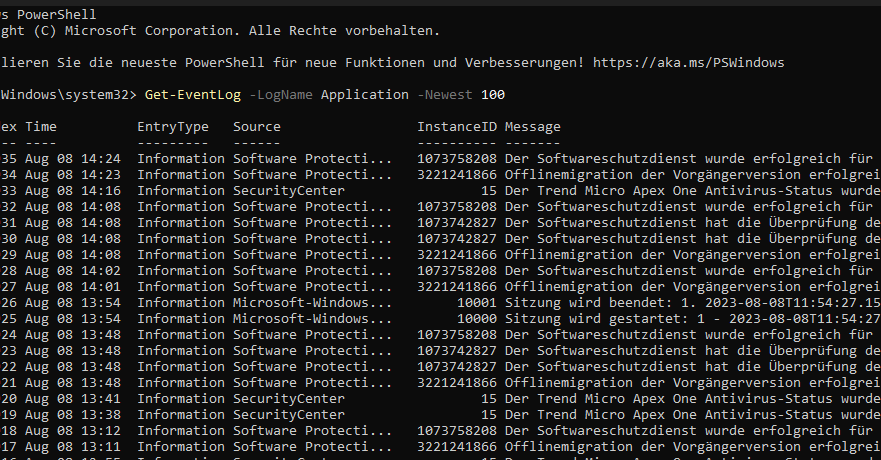The width and height of the screenshot is (881, 460).
Task: Open the https://aka.ms/PSWindows link
Action: [x=688, y=63]
